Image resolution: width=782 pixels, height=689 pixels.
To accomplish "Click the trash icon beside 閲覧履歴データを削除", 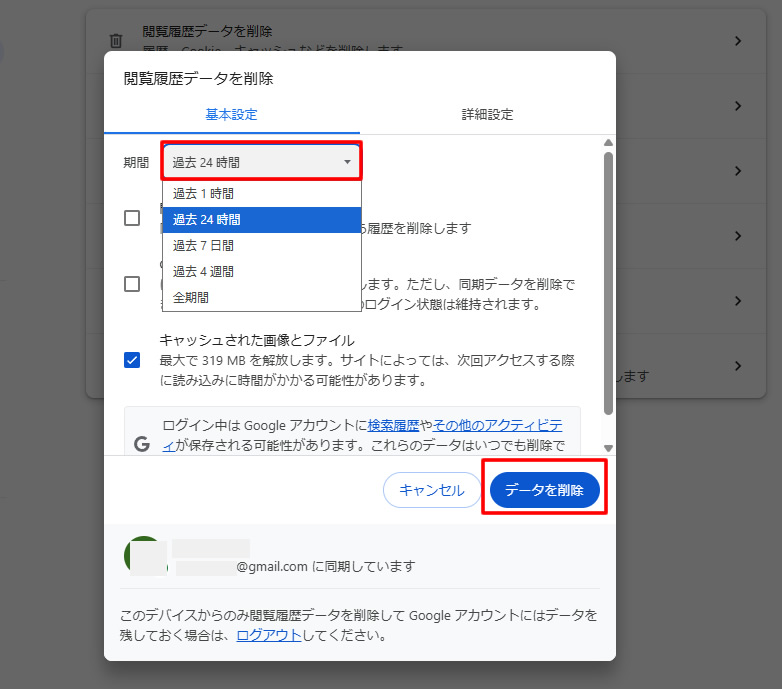I will 116,41.
